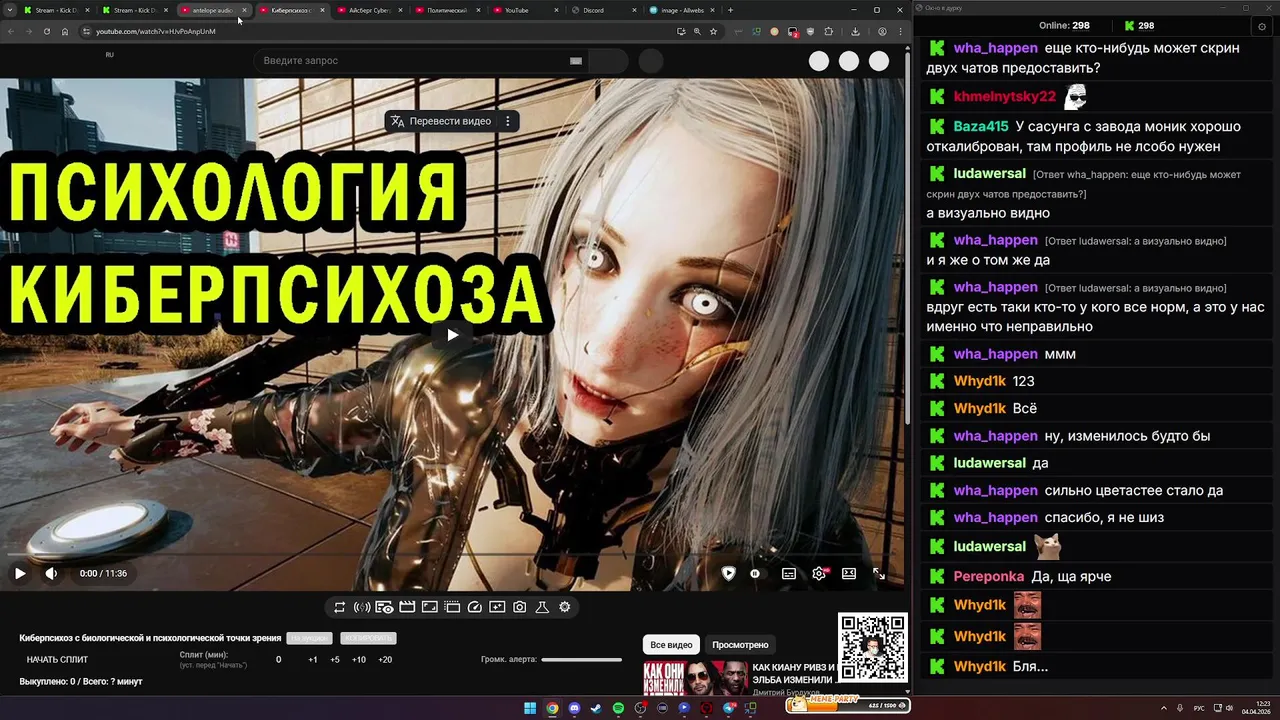Open the enhancer toolbar gear settings
This screenshot has height=720, width=1280.
coord(565,607)
